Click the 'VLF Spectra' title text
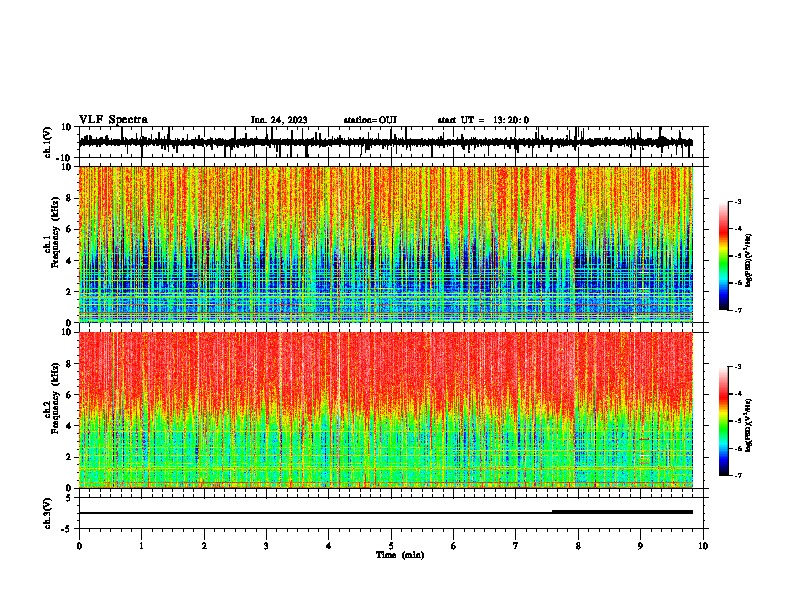This screenshot has height=612, width=792. pos(113,120)
